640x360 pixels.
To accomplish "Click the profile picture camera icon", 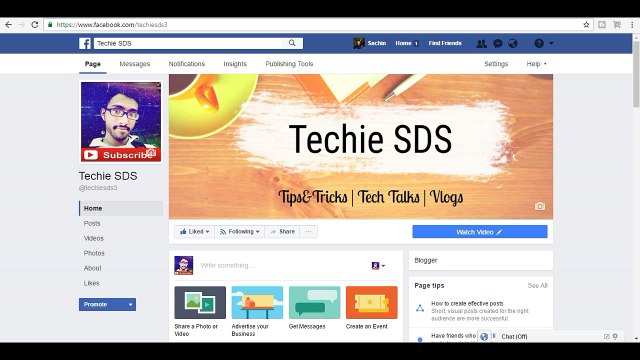I will pos(151,153).
